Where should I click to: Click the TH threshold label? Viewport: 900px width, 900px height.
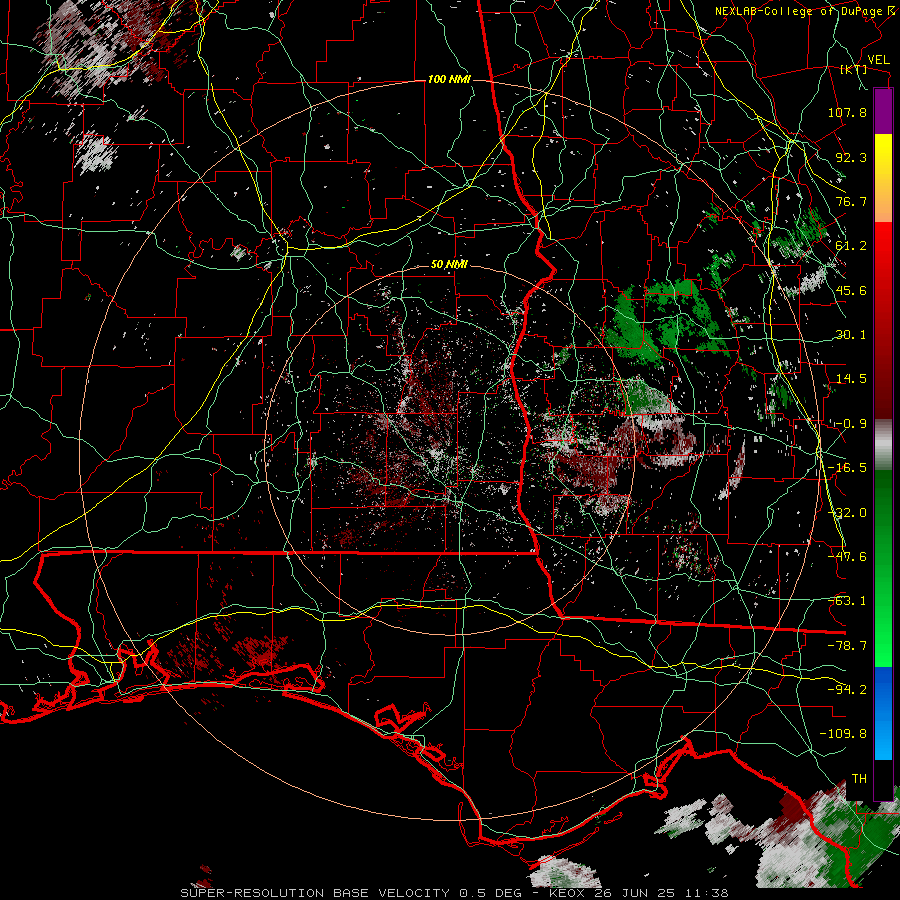(859, 779)
